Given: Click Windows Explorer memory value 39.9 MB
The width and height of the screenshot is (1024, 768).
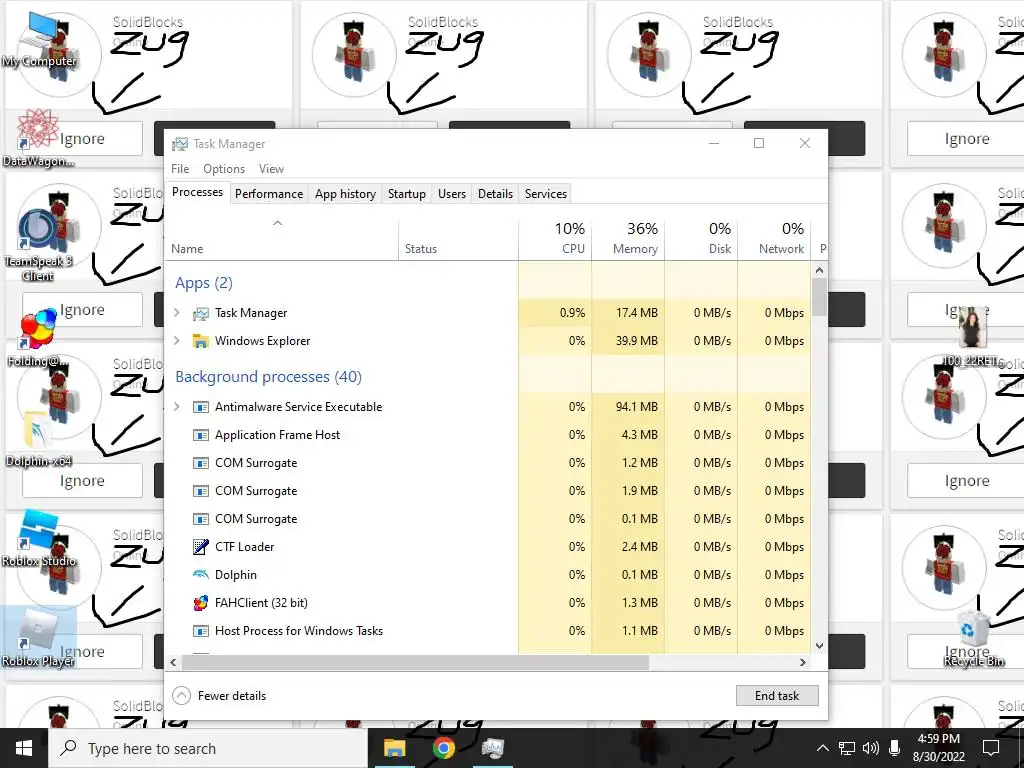Looking at the screenshot, I should click(x=636, y=341).
